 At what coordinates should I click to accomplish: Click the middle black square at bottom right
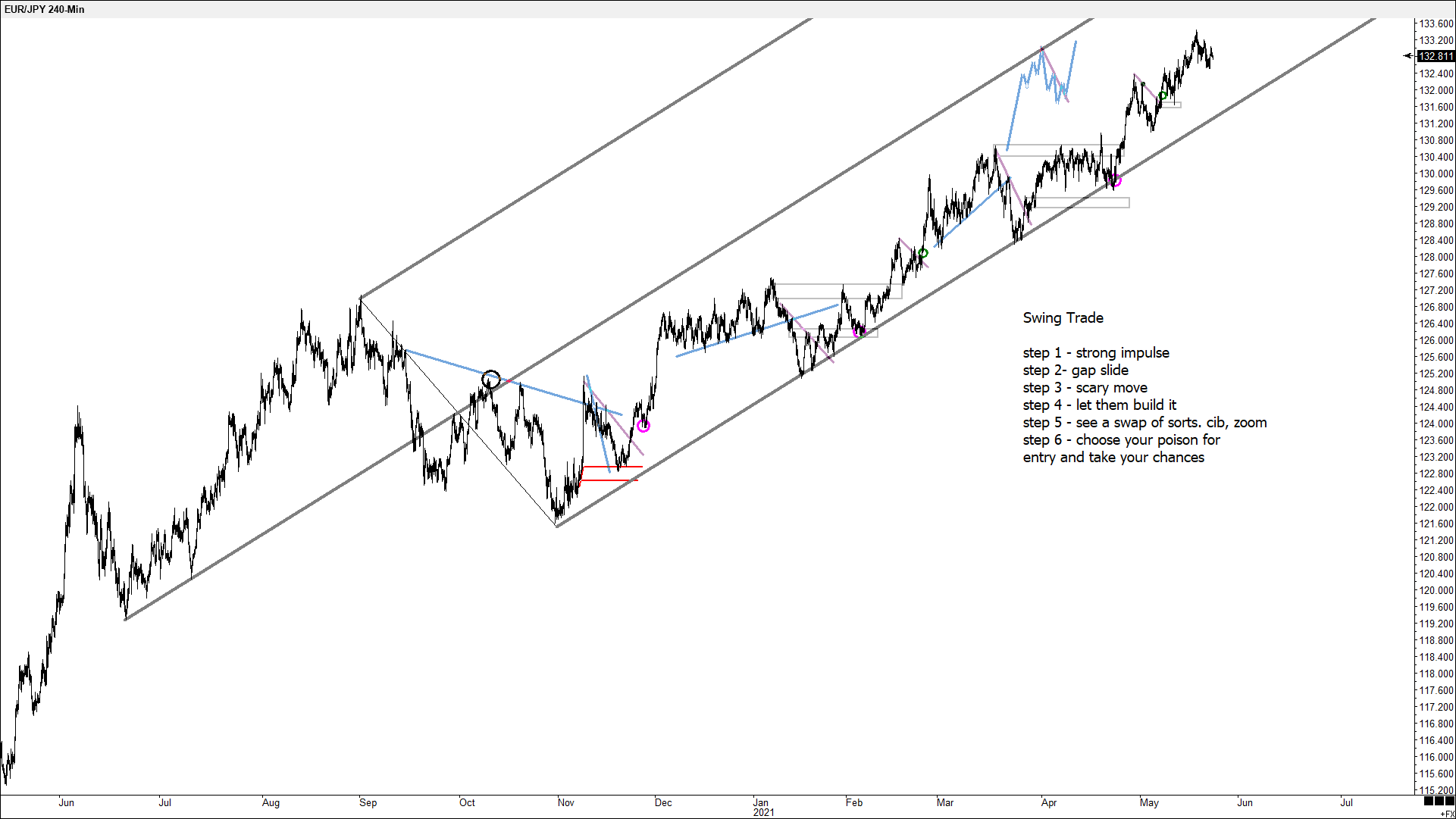point(1439,801)
